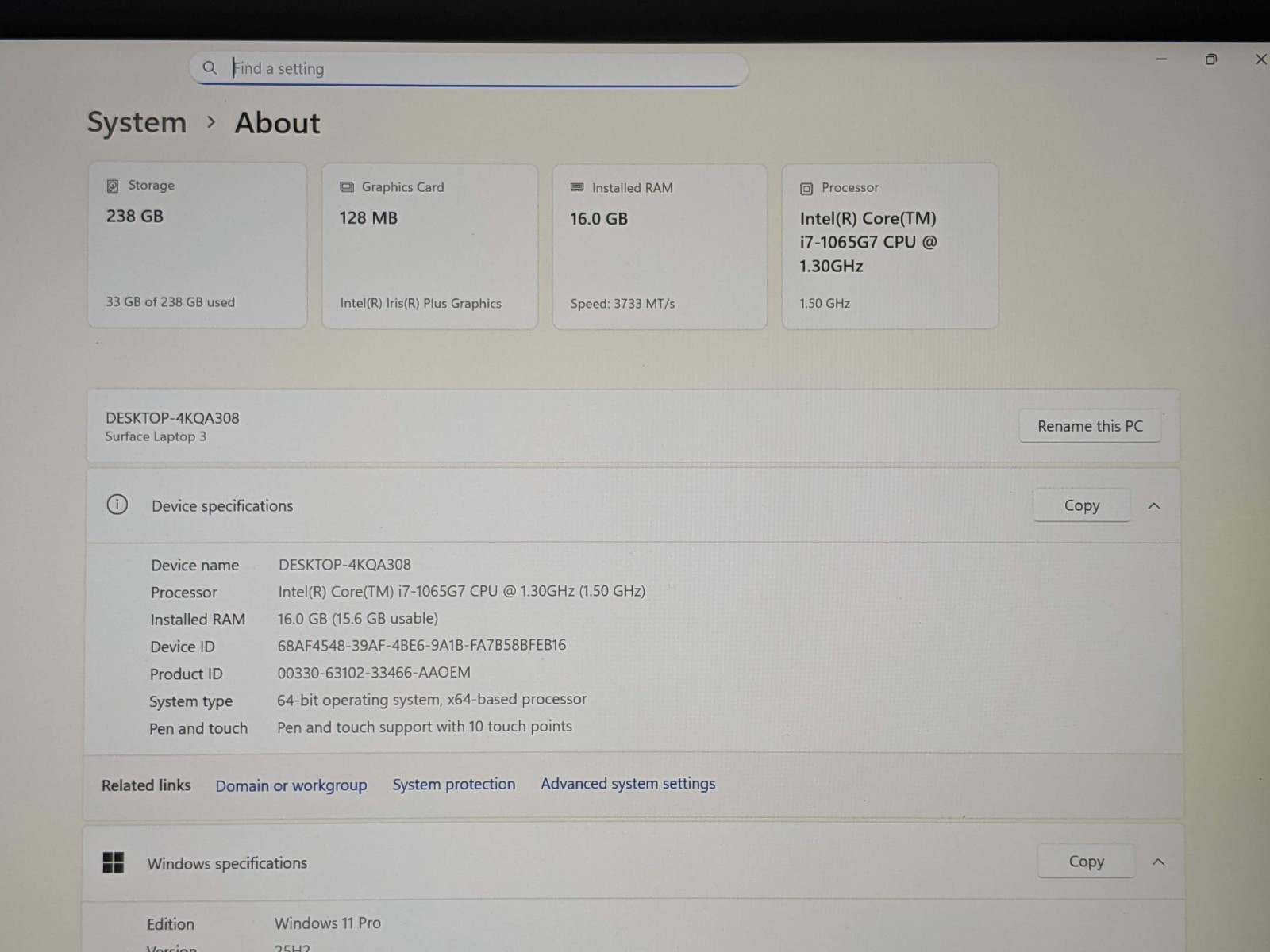Collapse the Device specifications section
Screen dimensions: 1270x952
point(1154,506)
